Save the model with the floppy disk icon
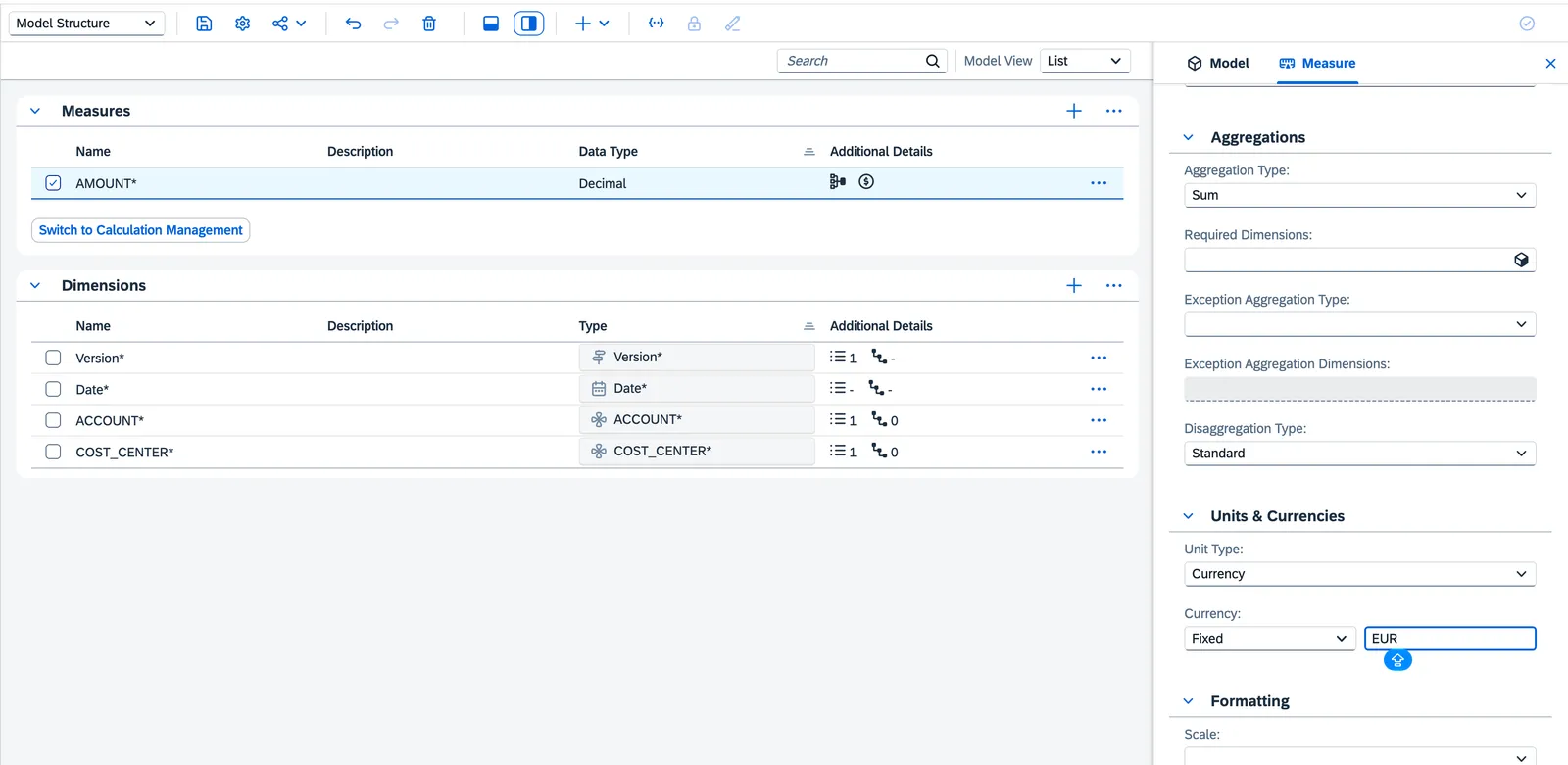The height and width of the screenshot is (765, 1568). (204, 24)
